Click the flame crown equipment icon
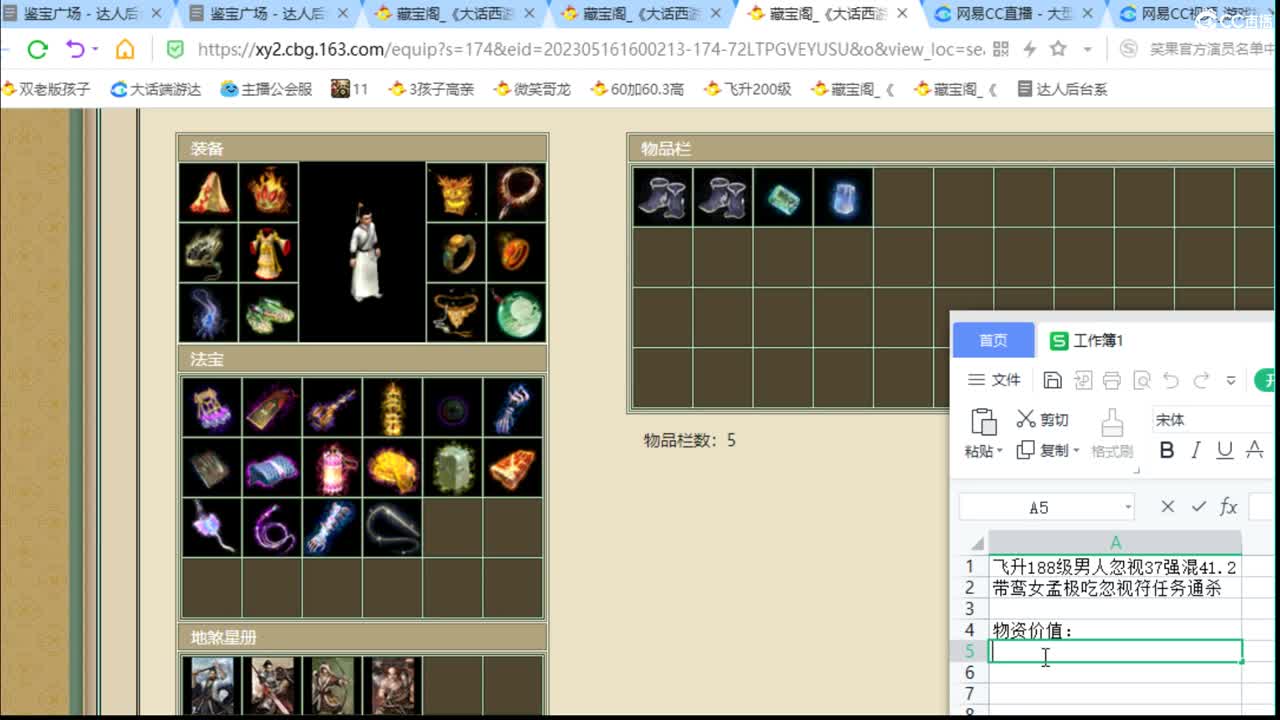The image size is (1280, 720). click(x=269, y=192)
